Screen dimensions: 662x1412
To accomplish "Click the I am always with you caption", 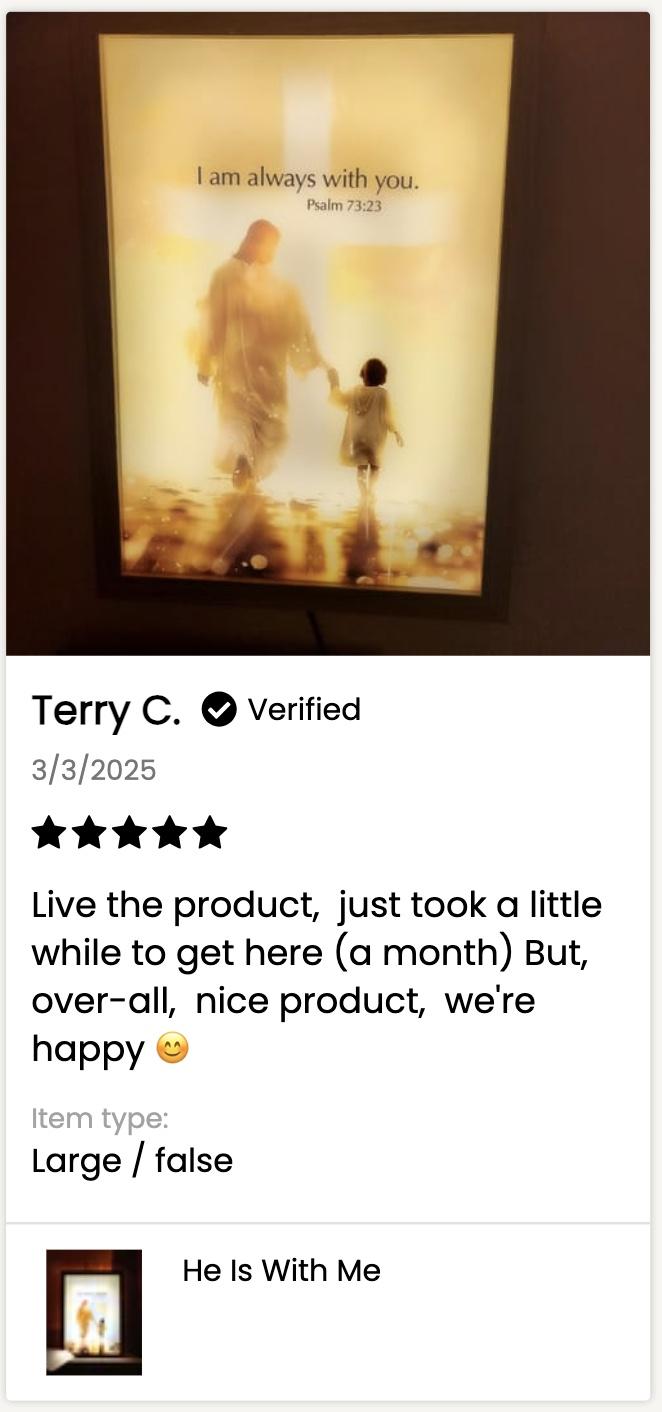I will (x=307, y=180).
